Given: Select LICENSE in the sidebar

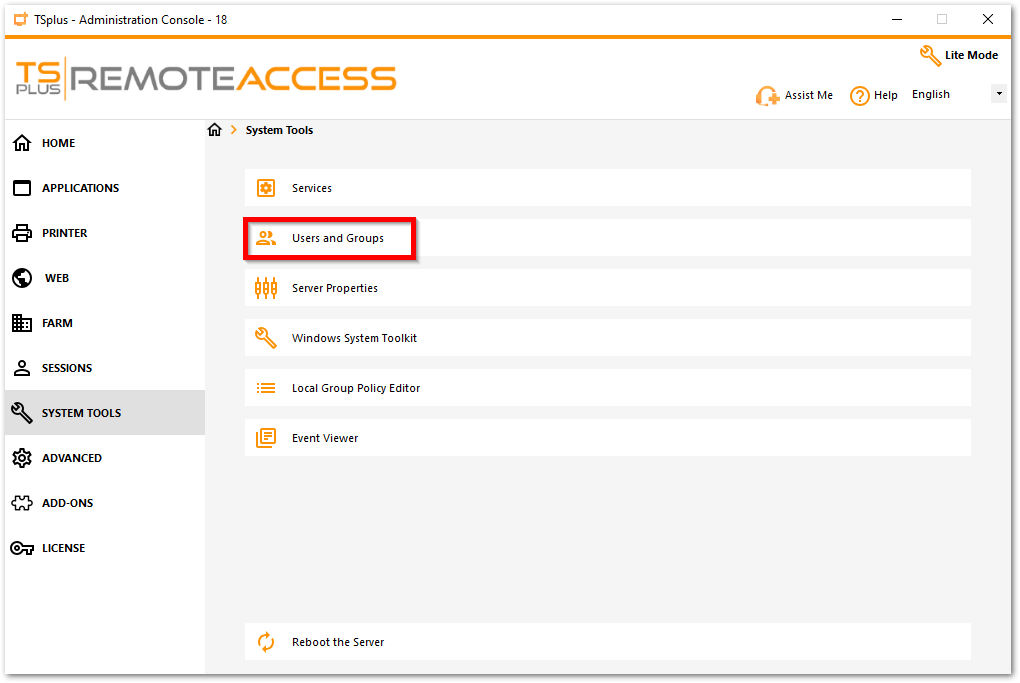Looking at the screenshot, I should pos(63,548).
